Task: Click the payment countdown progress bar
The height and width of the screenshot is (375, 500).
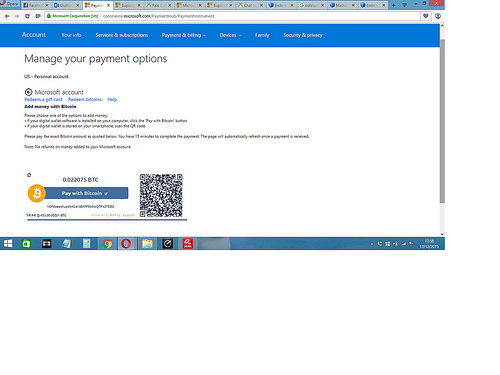Action: [x=107, y=220]
